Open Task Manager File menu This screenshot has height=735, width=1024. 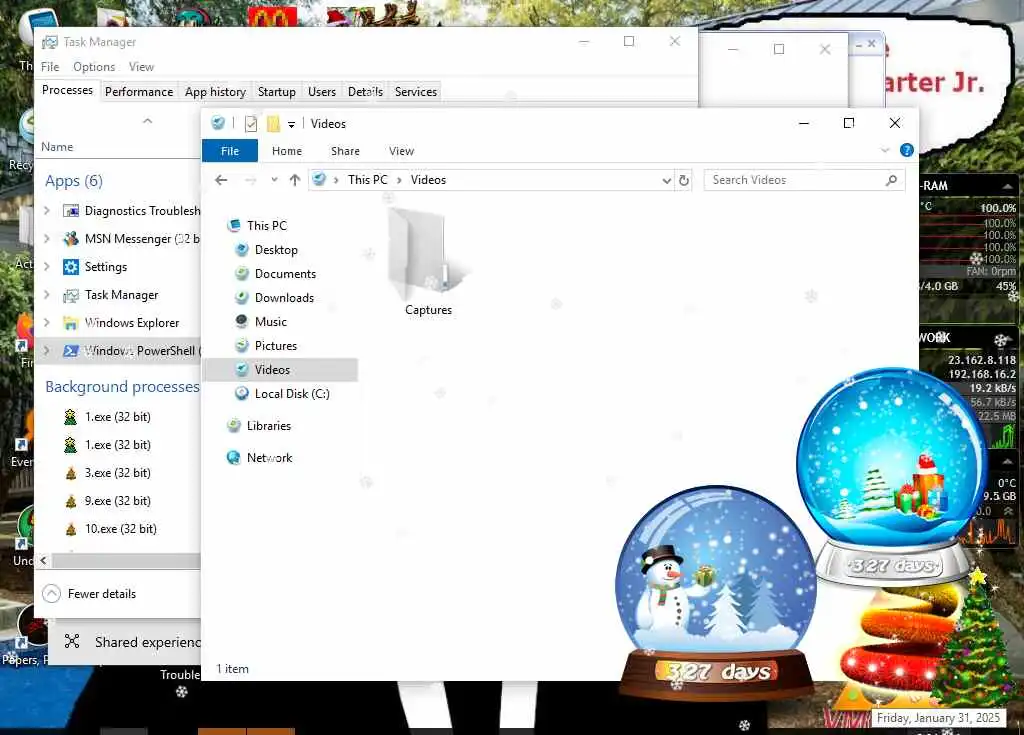(x=50, y=67)
